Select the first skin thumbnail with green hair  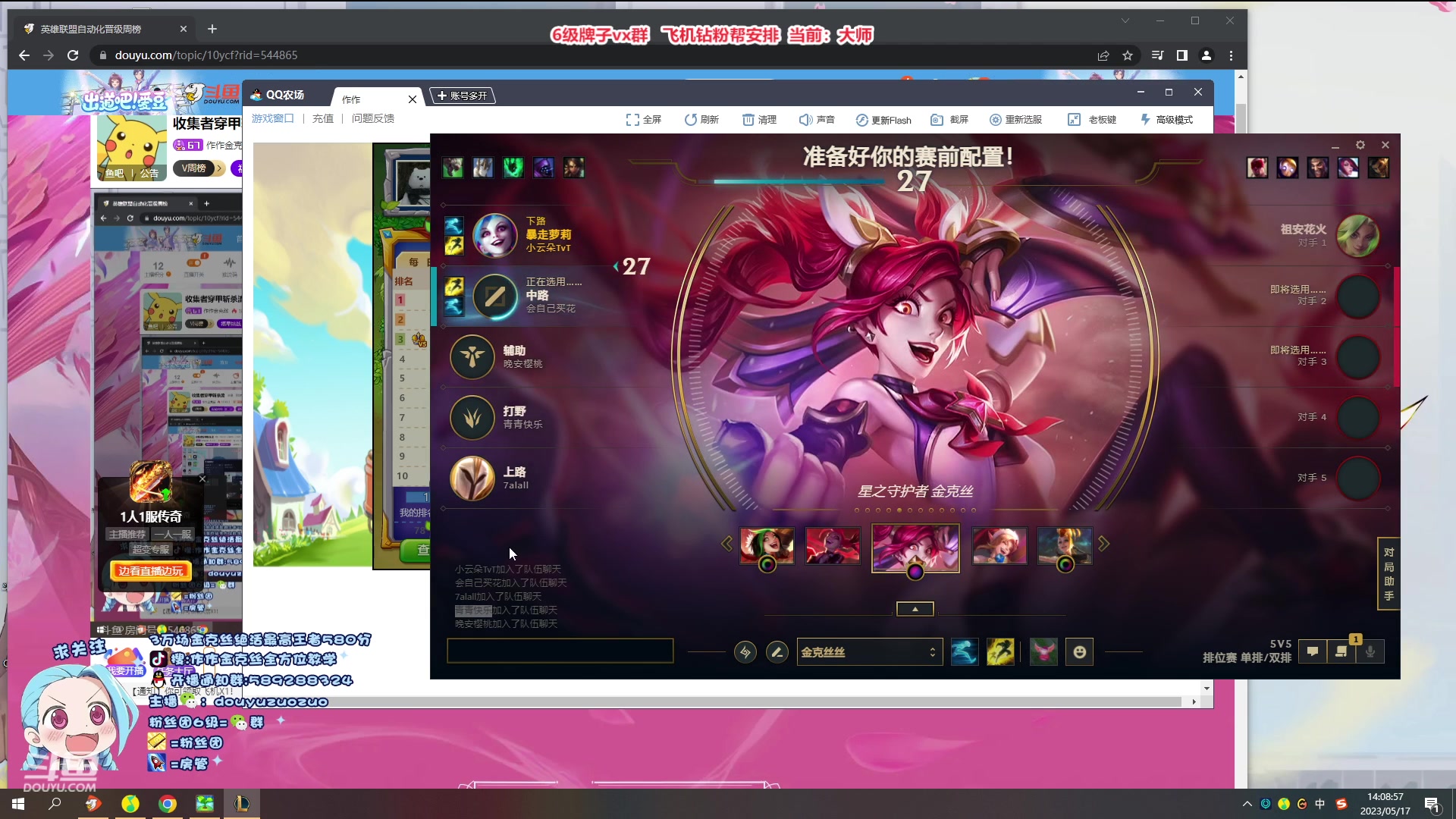point(767,545)
